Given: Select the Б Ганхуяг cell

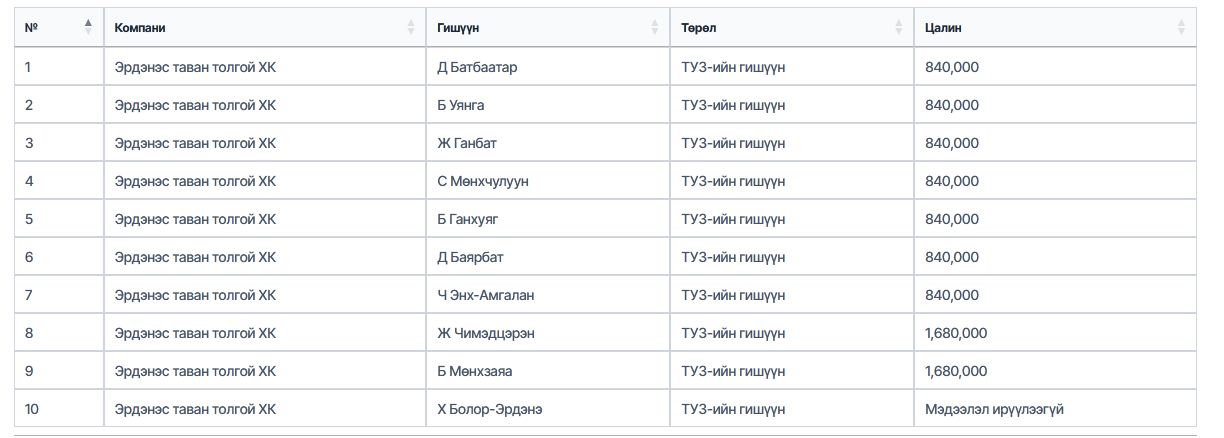Looking at the screenshot, I should click(467, 219).
